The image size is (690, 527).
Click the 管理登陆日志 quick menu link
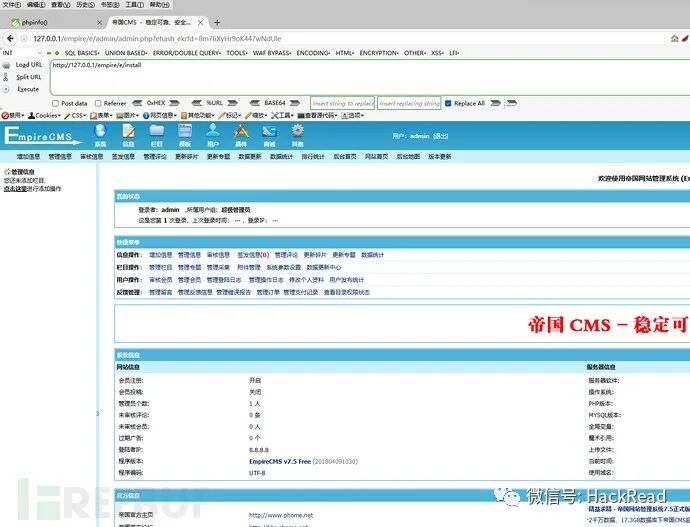(224, 280)
